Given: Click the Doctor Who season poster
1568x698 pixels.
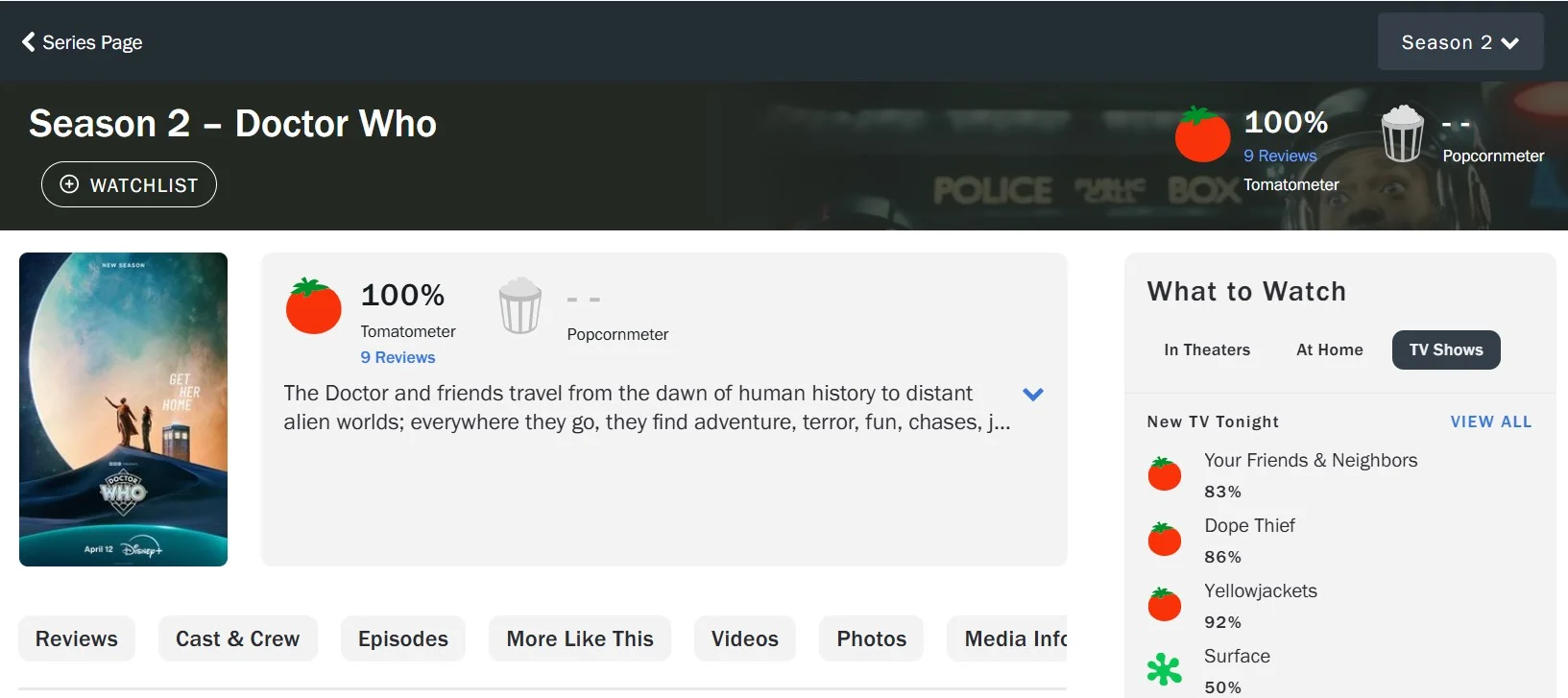Looking at the screenshot, I should click(123, 409).
